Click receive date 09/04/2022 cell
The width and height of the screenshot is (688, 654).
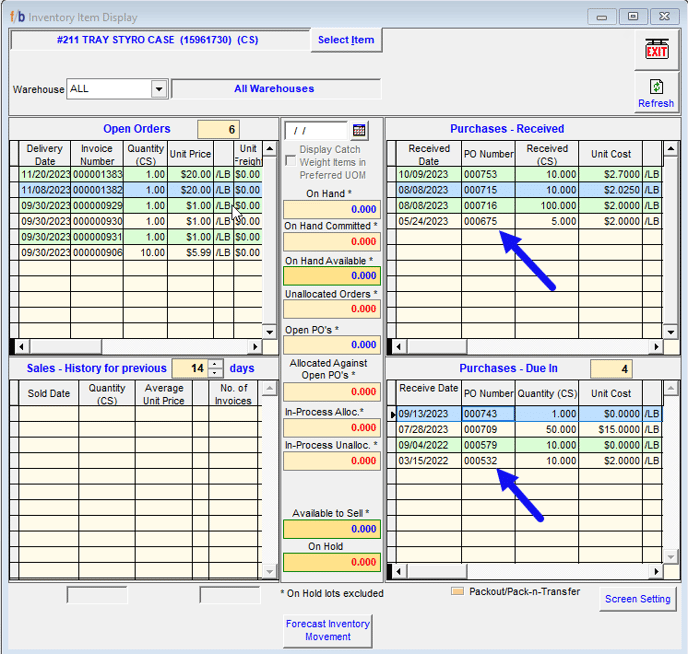tap(429, 445)
